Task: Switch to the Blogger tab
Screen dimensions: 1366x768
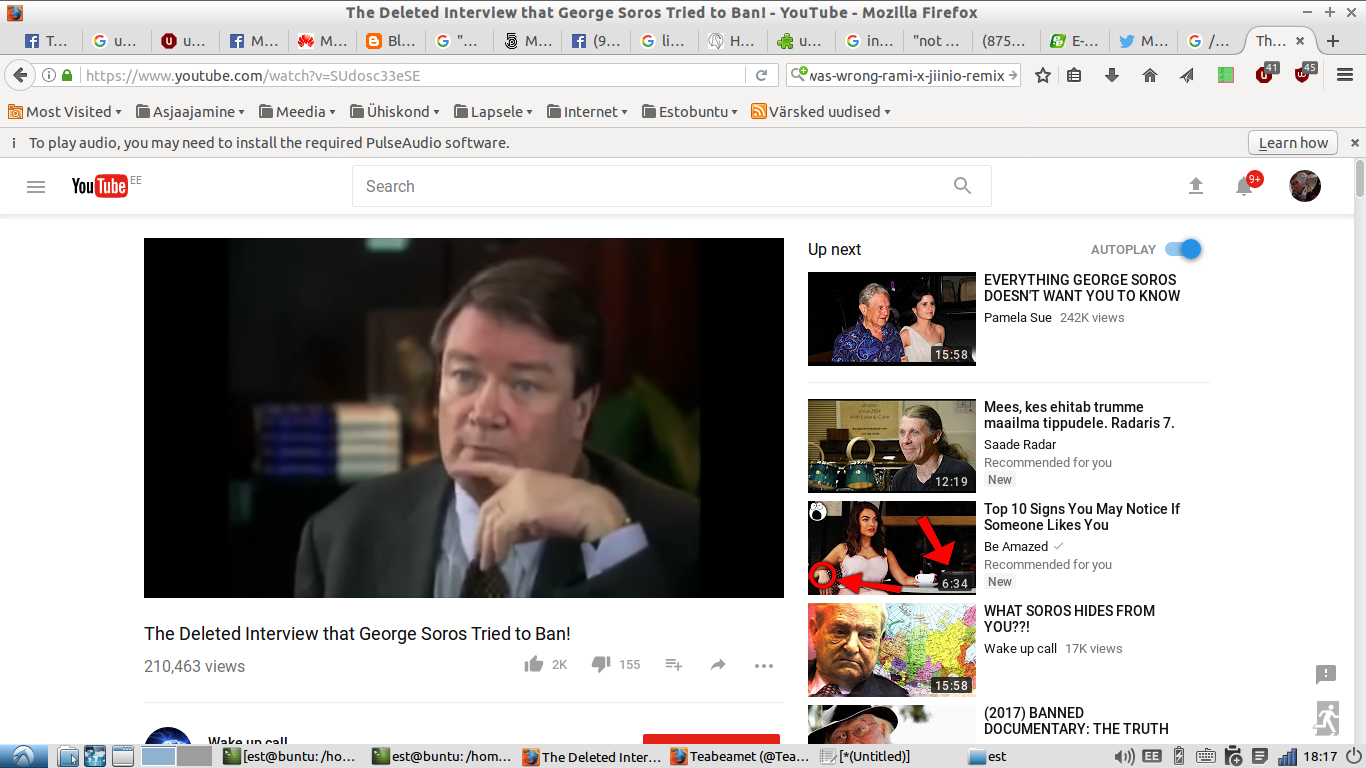Action: tap(390, 41)
